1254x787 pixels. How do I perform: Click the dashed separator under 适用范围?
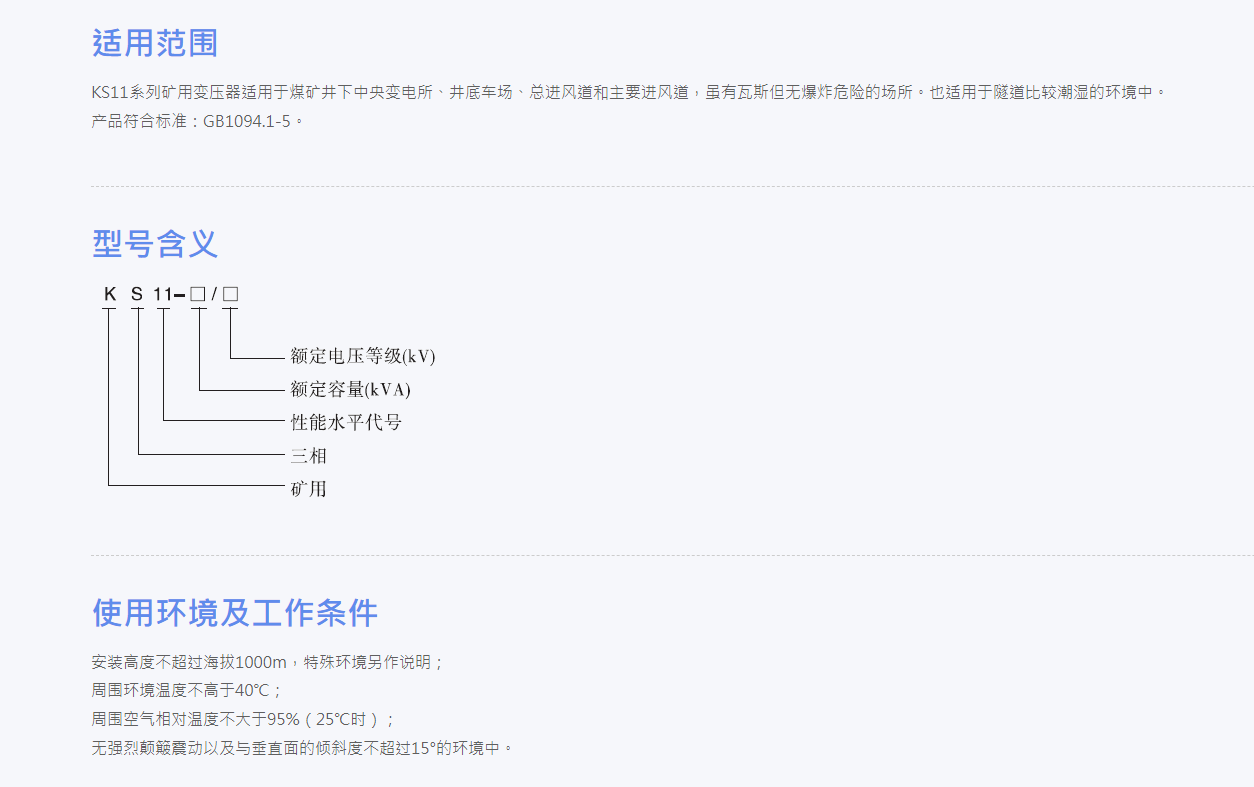627,184
